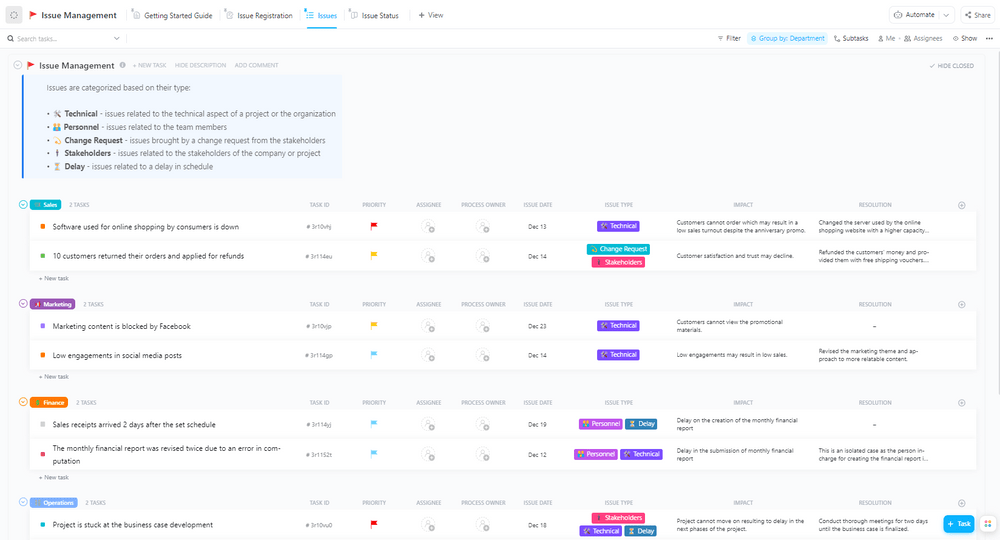This screenshot has height=540, width=1000.
Task: Click the blue + Task button
Action: [x=958, y=524]
